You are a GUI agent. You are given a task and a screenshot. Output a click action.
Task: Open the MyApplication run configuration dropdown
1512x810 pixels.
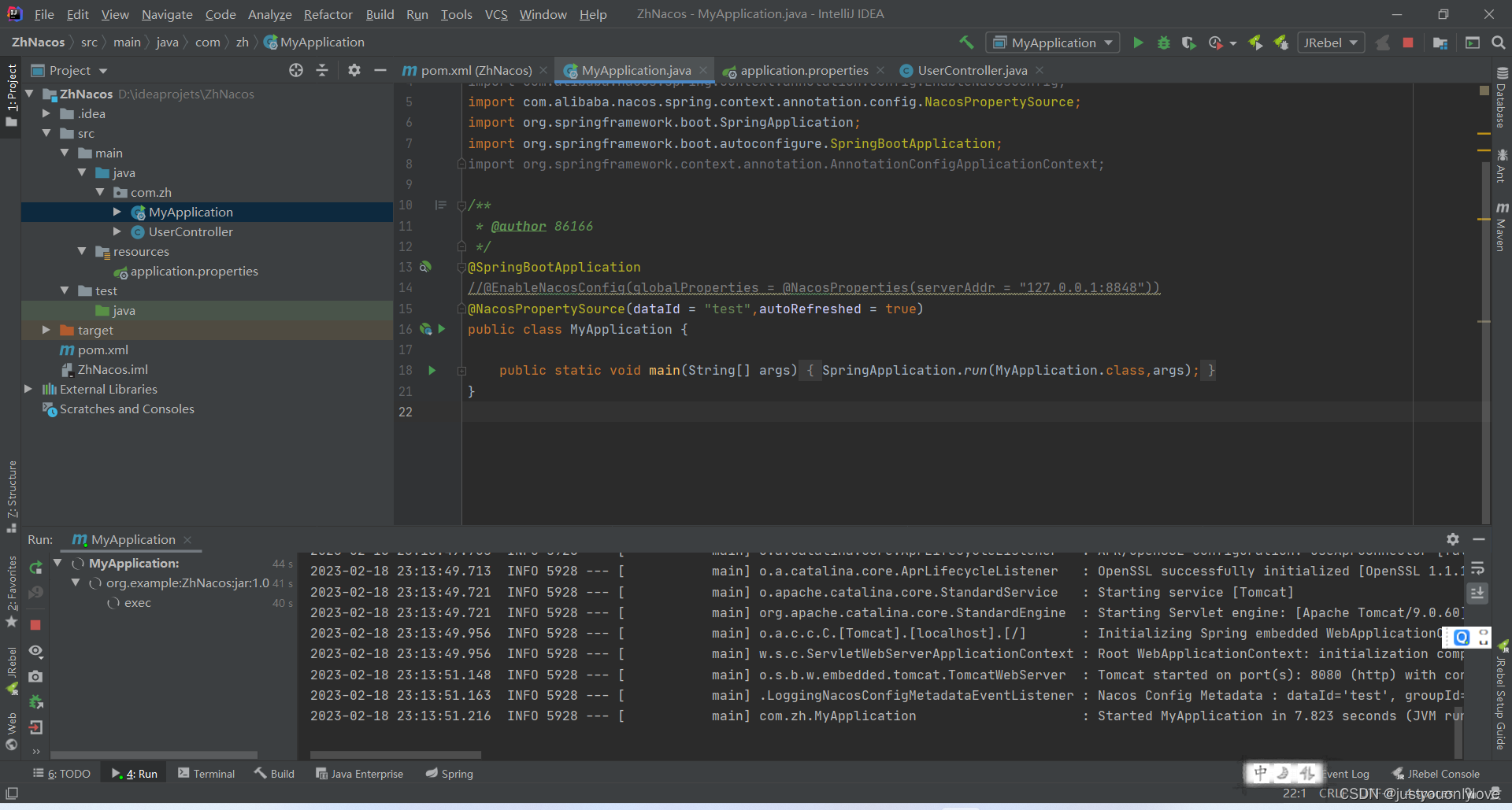1053,43
